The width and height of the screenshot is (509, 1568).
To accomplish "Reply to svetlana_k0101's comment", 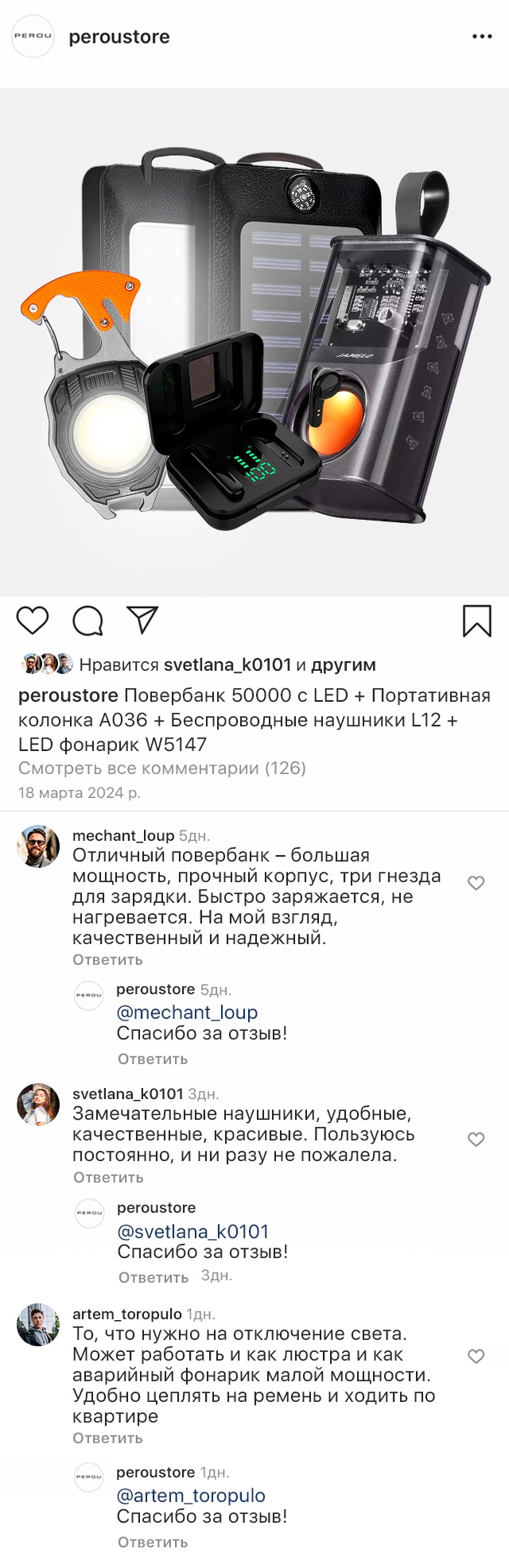I will (x=108, y=1178).
